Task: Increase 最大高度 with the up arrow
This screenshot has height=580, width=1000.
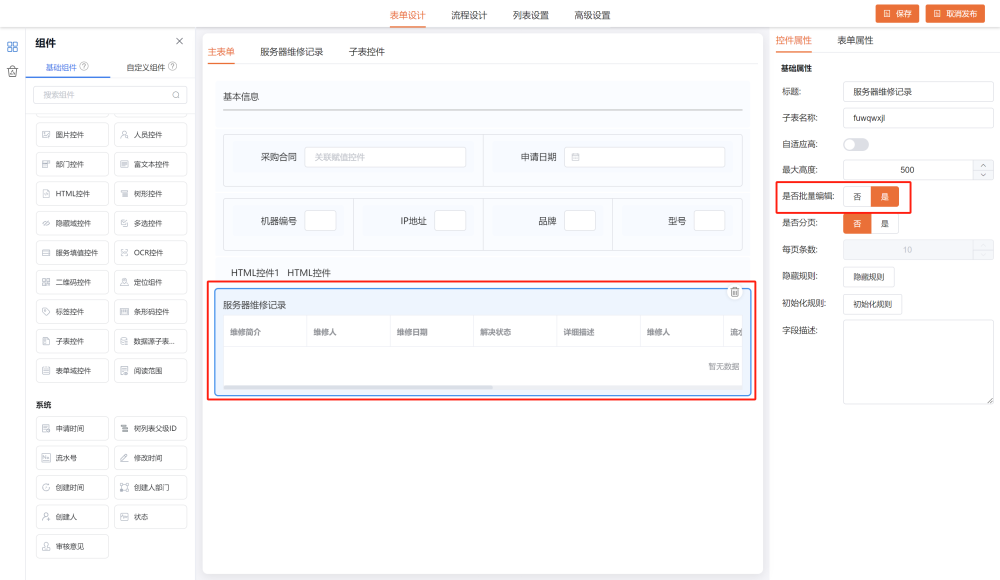Action: coord(983,165)
